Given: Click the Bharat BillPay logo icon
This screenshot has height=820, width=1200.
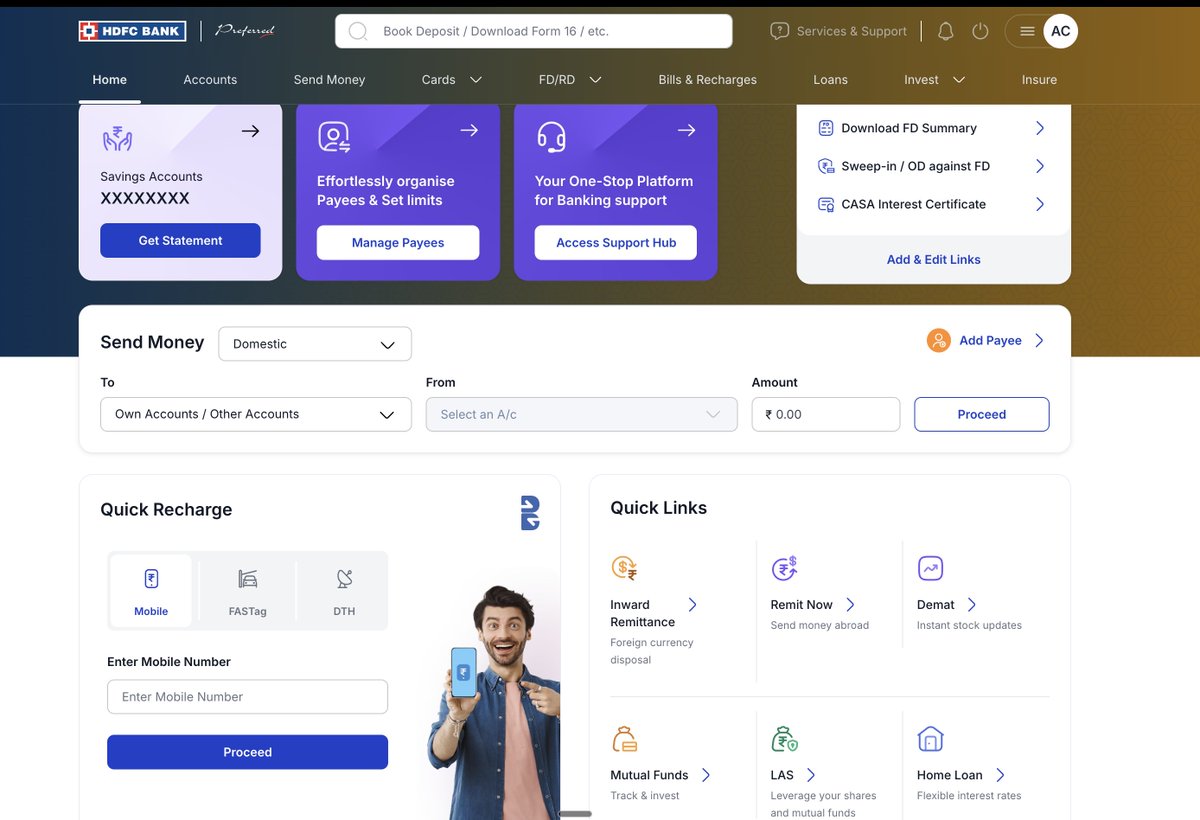Looking at the screenshot, I should [530, 512].
